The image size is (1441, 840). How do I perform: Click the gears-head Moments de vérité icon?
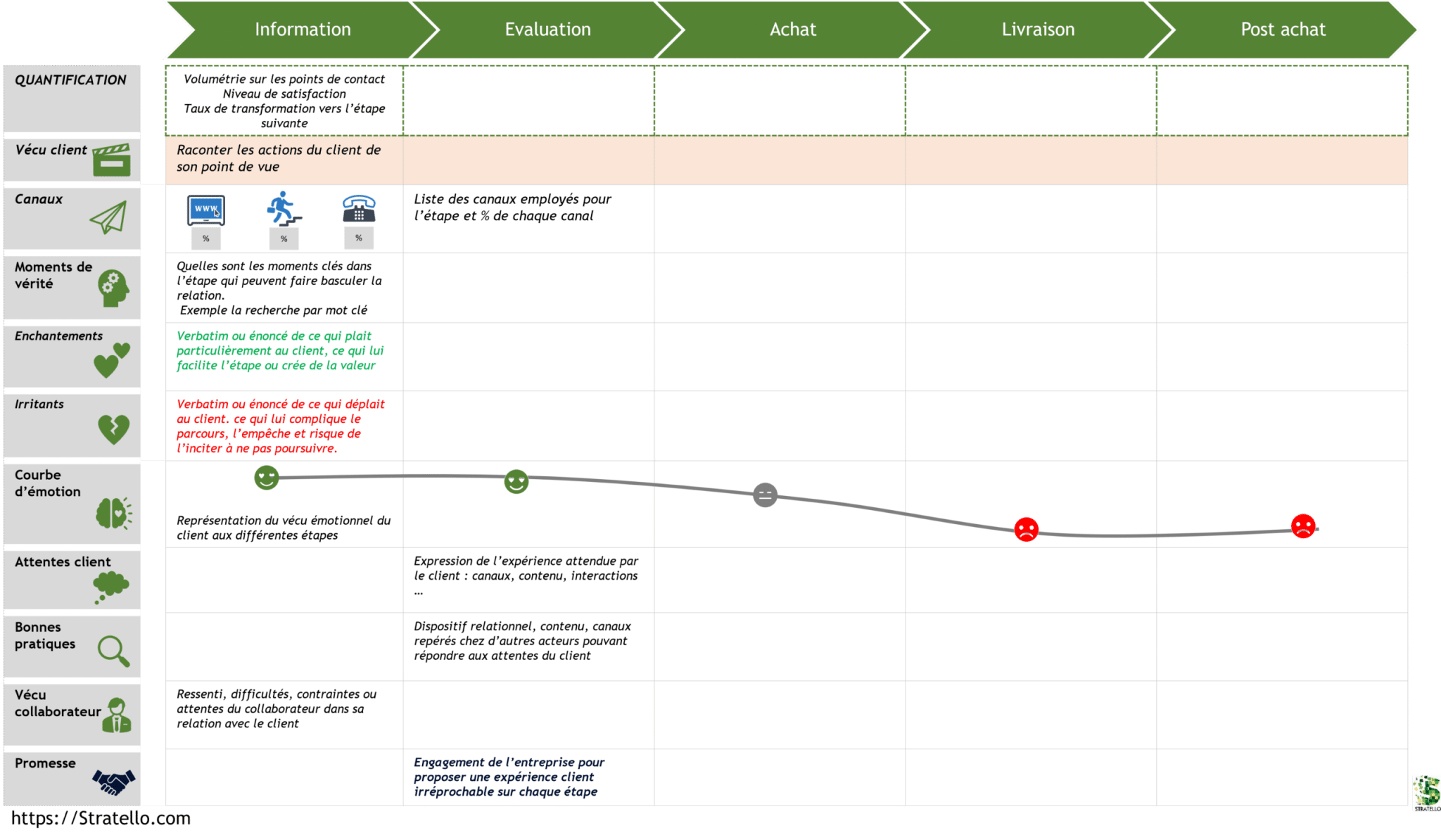point(113,287)
